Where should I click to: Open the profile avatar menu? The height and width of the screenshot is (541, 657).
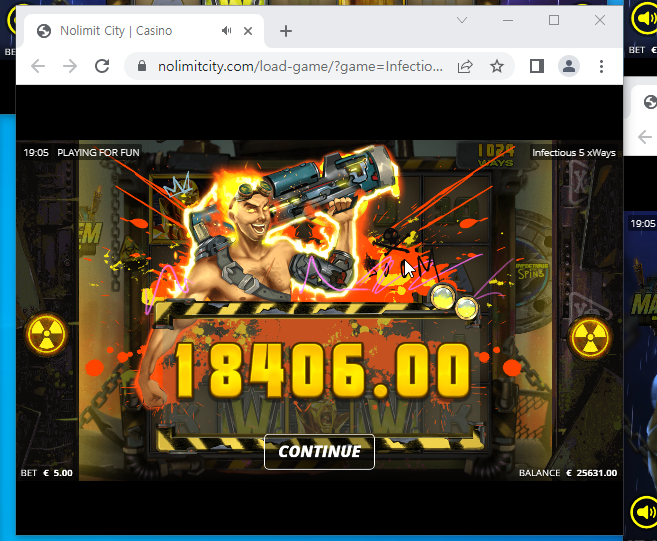point(569,66)
